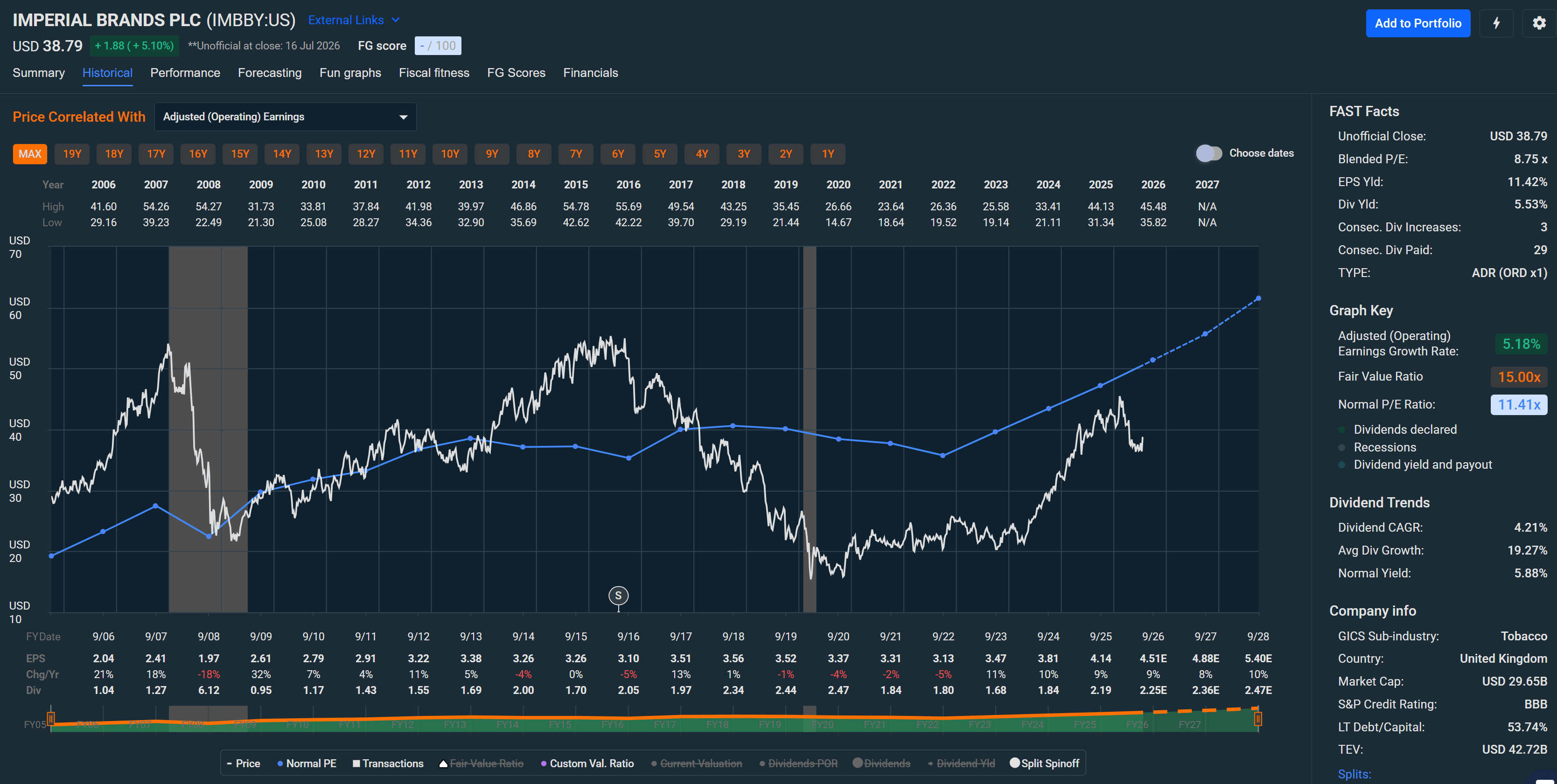Select 5Y time range
The image size is (1557, 784).
(x=659, y=153)
